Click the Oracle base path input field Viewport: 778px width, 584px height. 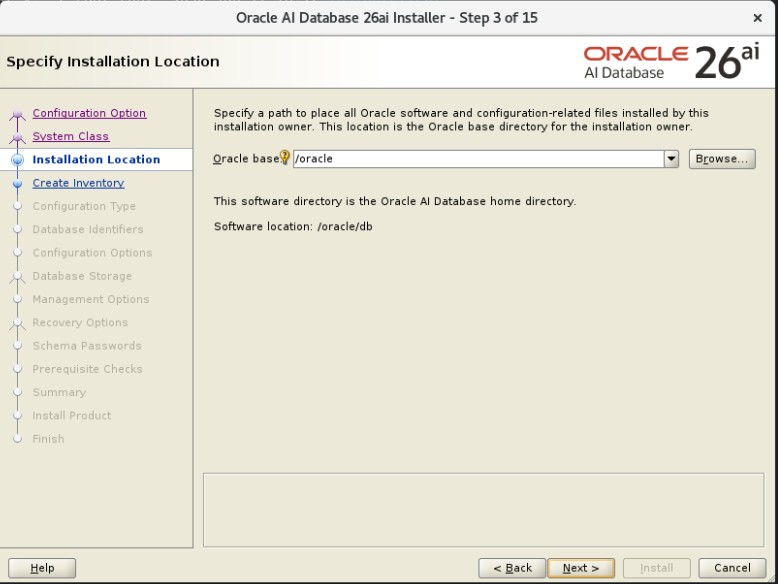(x=478, y=159)
